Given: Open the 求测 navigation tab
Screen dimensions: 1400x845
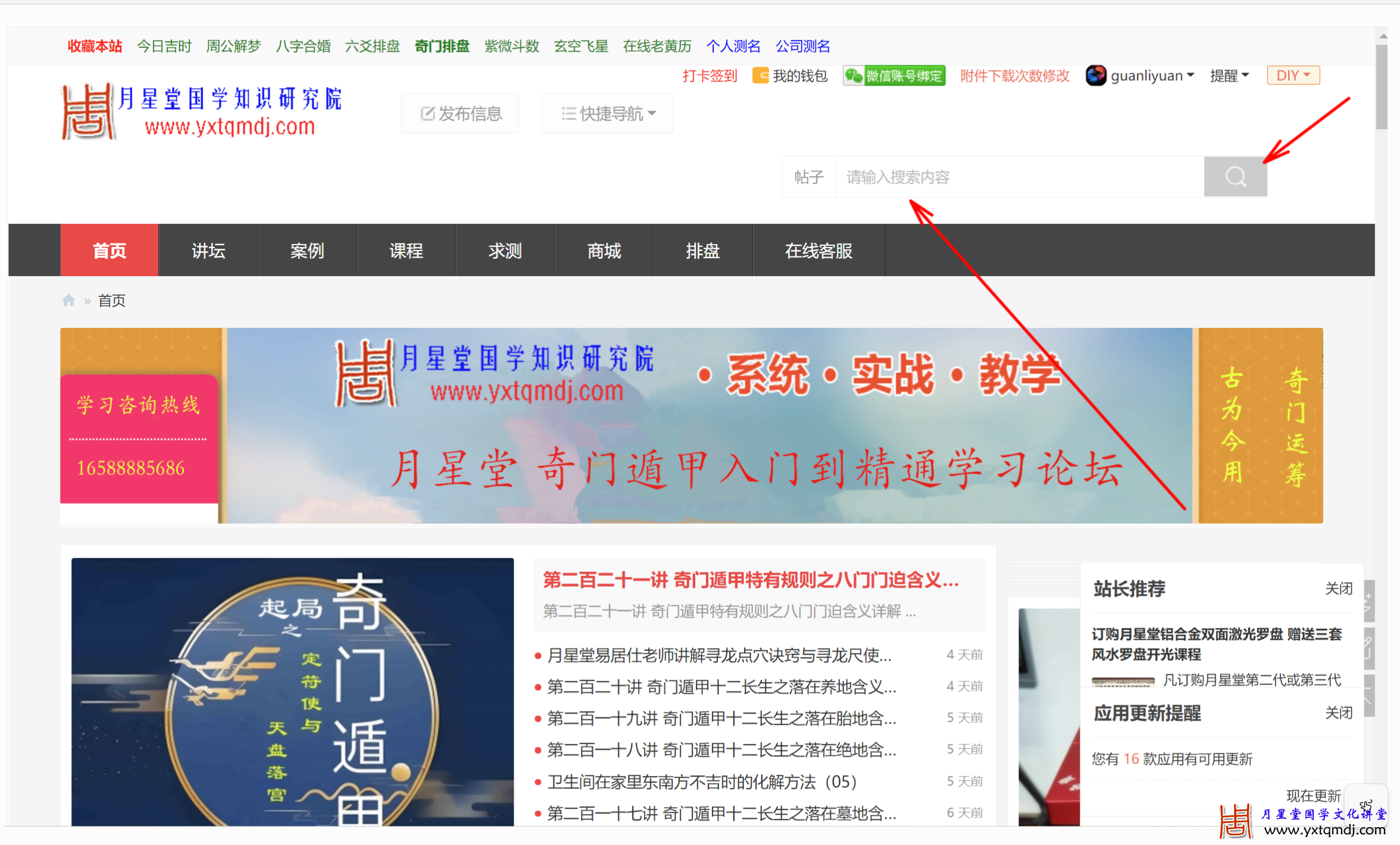Looking at the screenshot, I should tap(505, 251).
